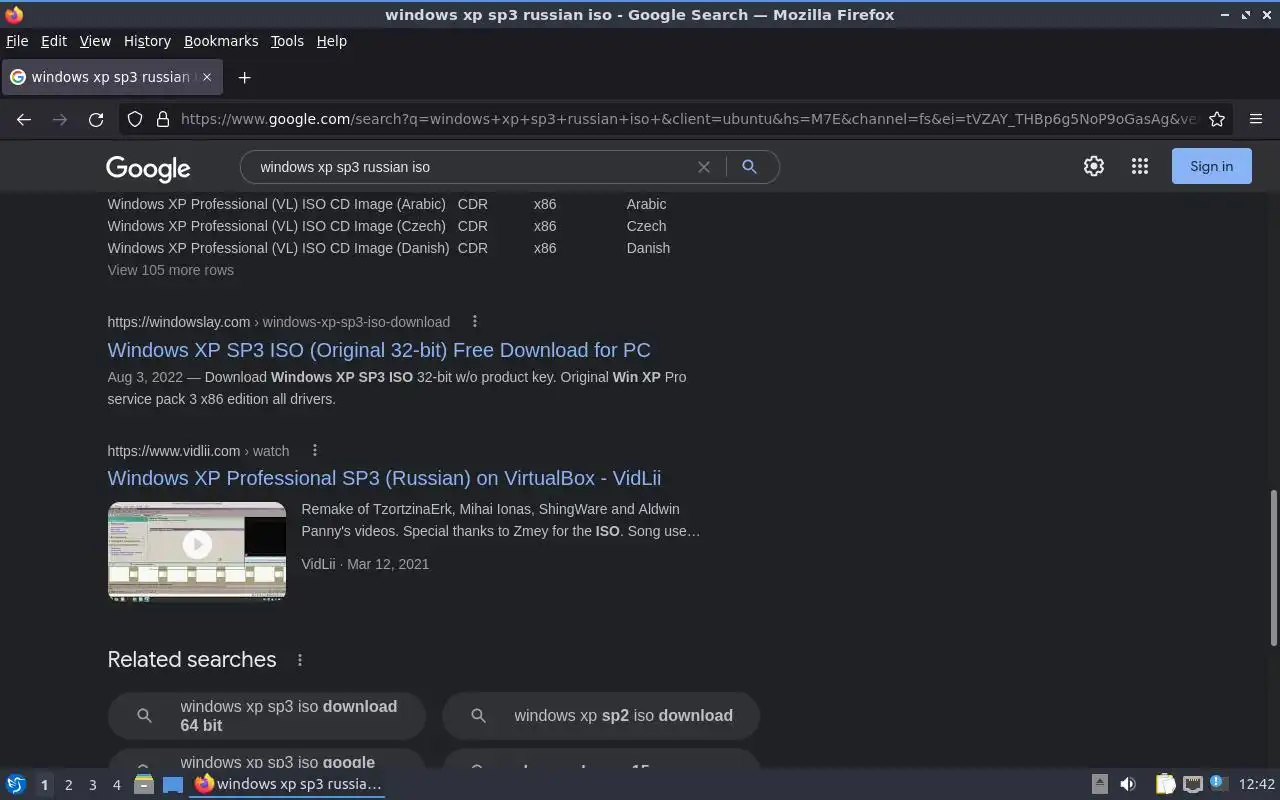Reload the current page
The height and width of the screenshot is (800, 1280).
pyautogui.click(x=96, y=119)
